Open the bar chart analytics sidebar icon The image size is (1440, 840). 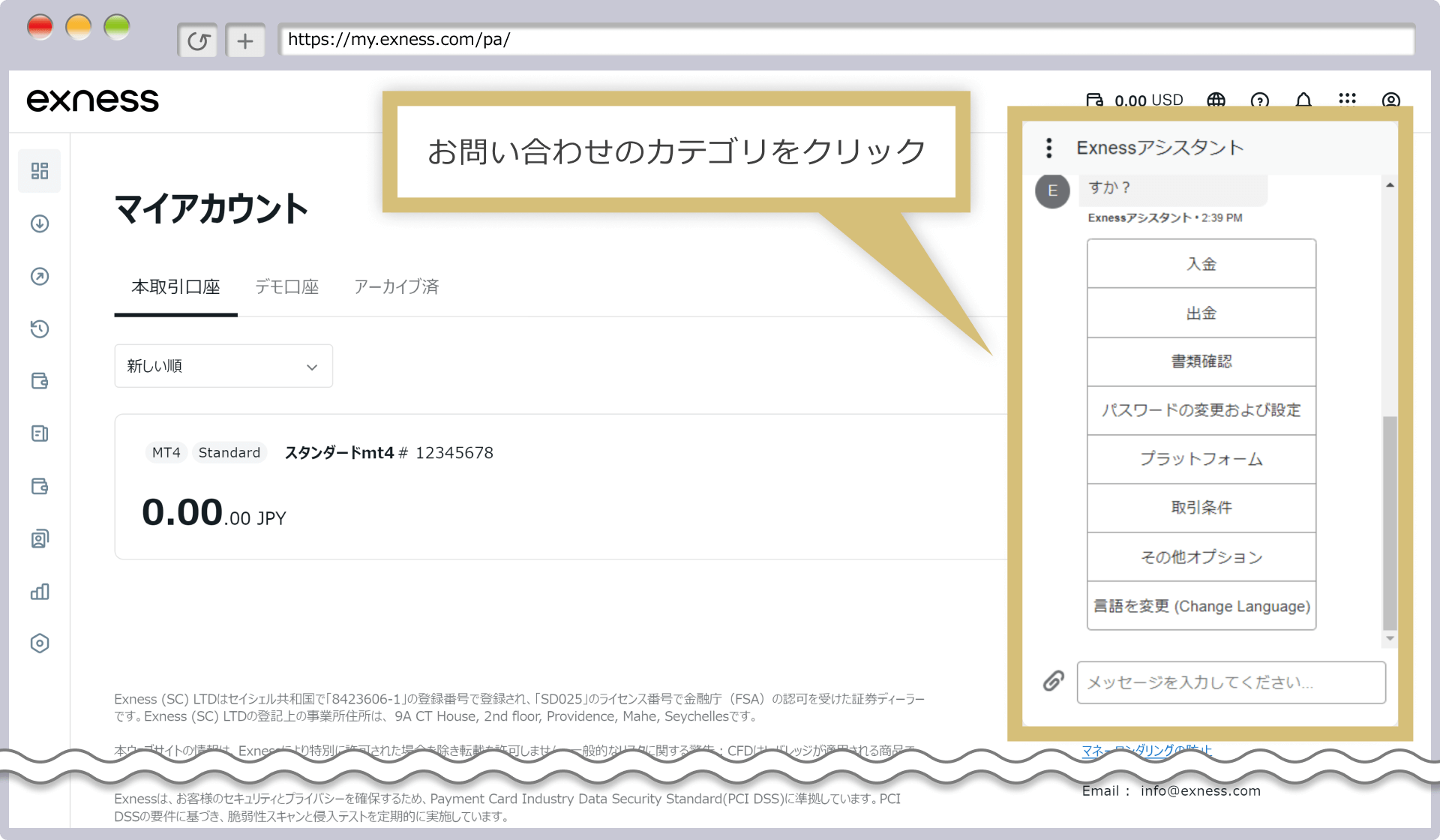40,591
